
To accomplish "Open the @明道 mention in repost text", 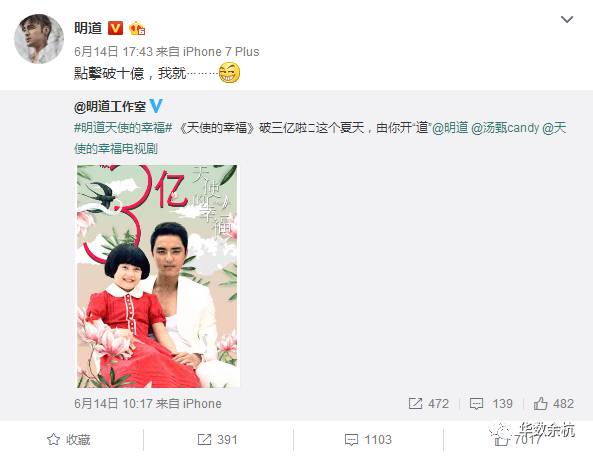I will (x=450, y=128).
